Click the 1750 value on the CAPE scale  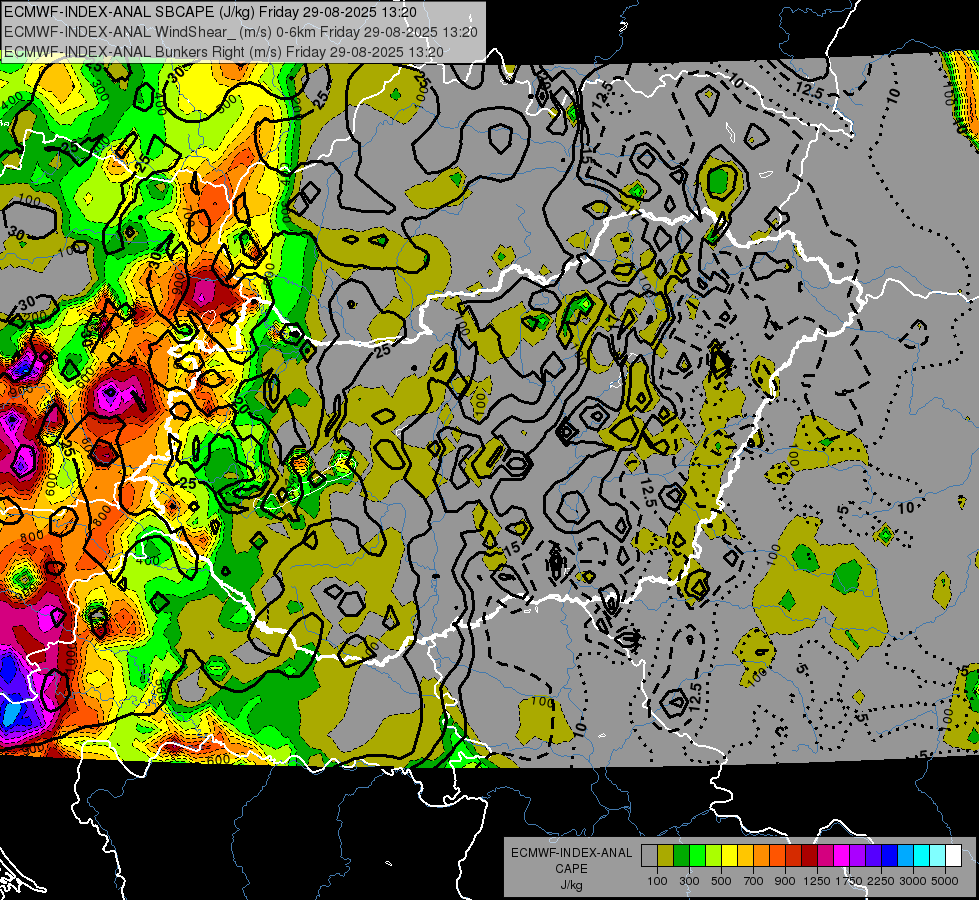click(x=849, y=881)
